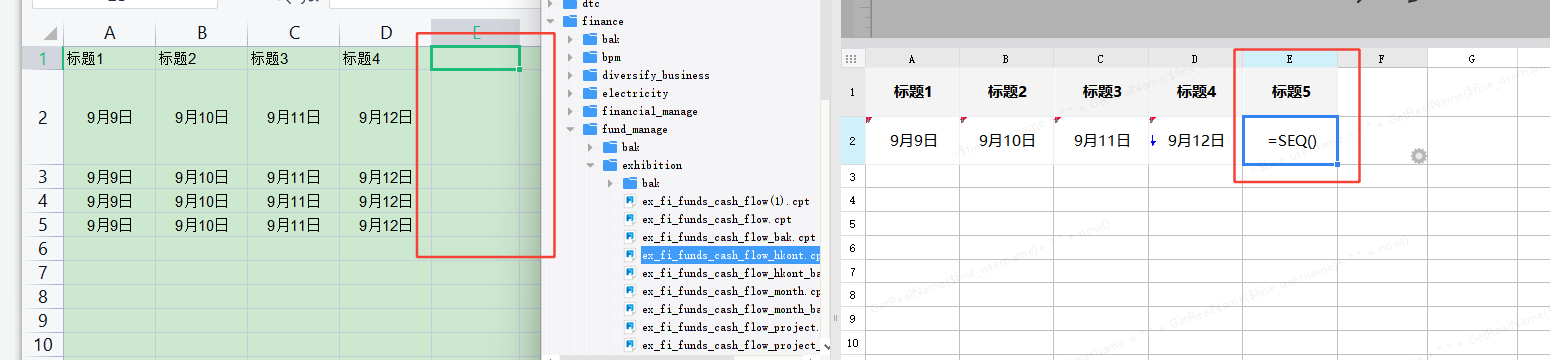Image resolution: width=1550 pixels, height=360 pixels.
Task: Select the electricity folder label
Action: 635,93
